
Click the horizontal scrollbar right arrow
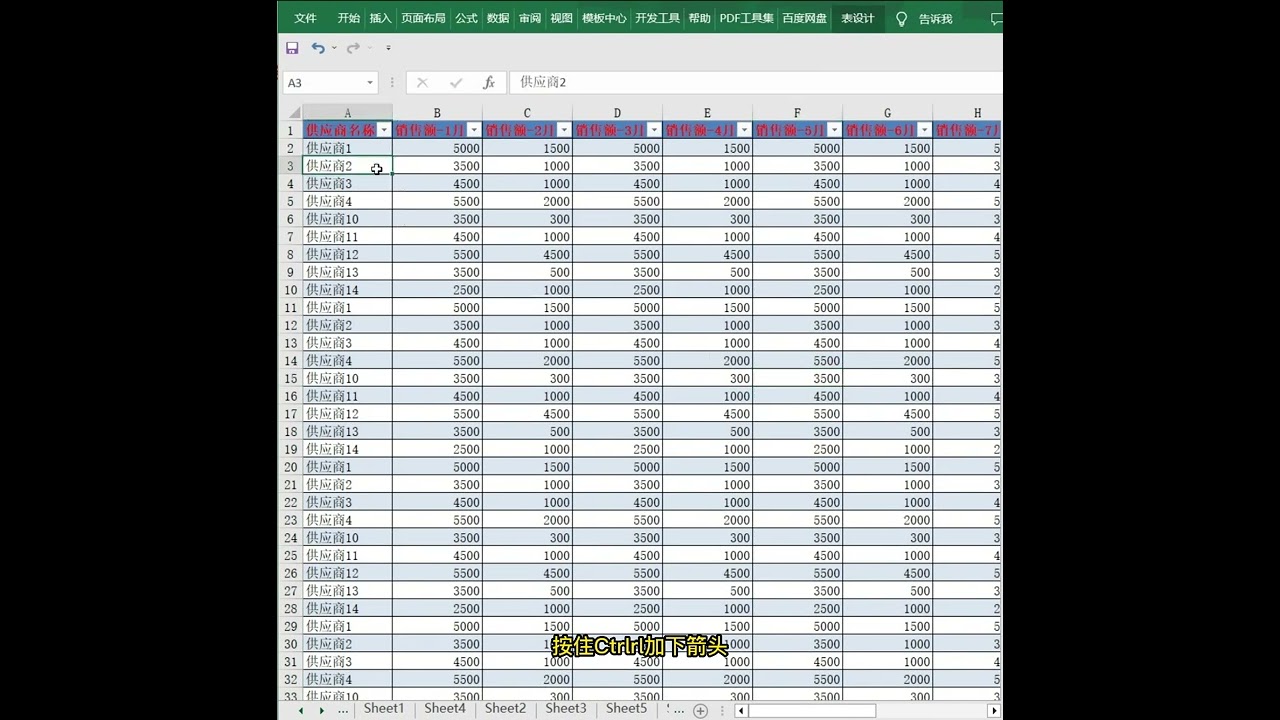click(x=994, y=711)
